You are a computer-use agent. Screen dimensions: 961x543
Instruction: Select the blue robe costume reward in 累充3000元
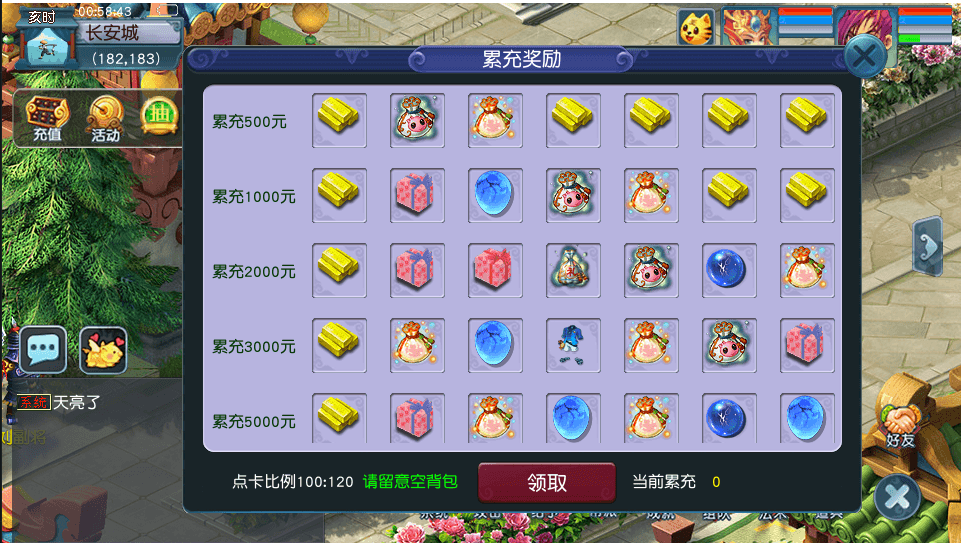click(x=573, y=345)
